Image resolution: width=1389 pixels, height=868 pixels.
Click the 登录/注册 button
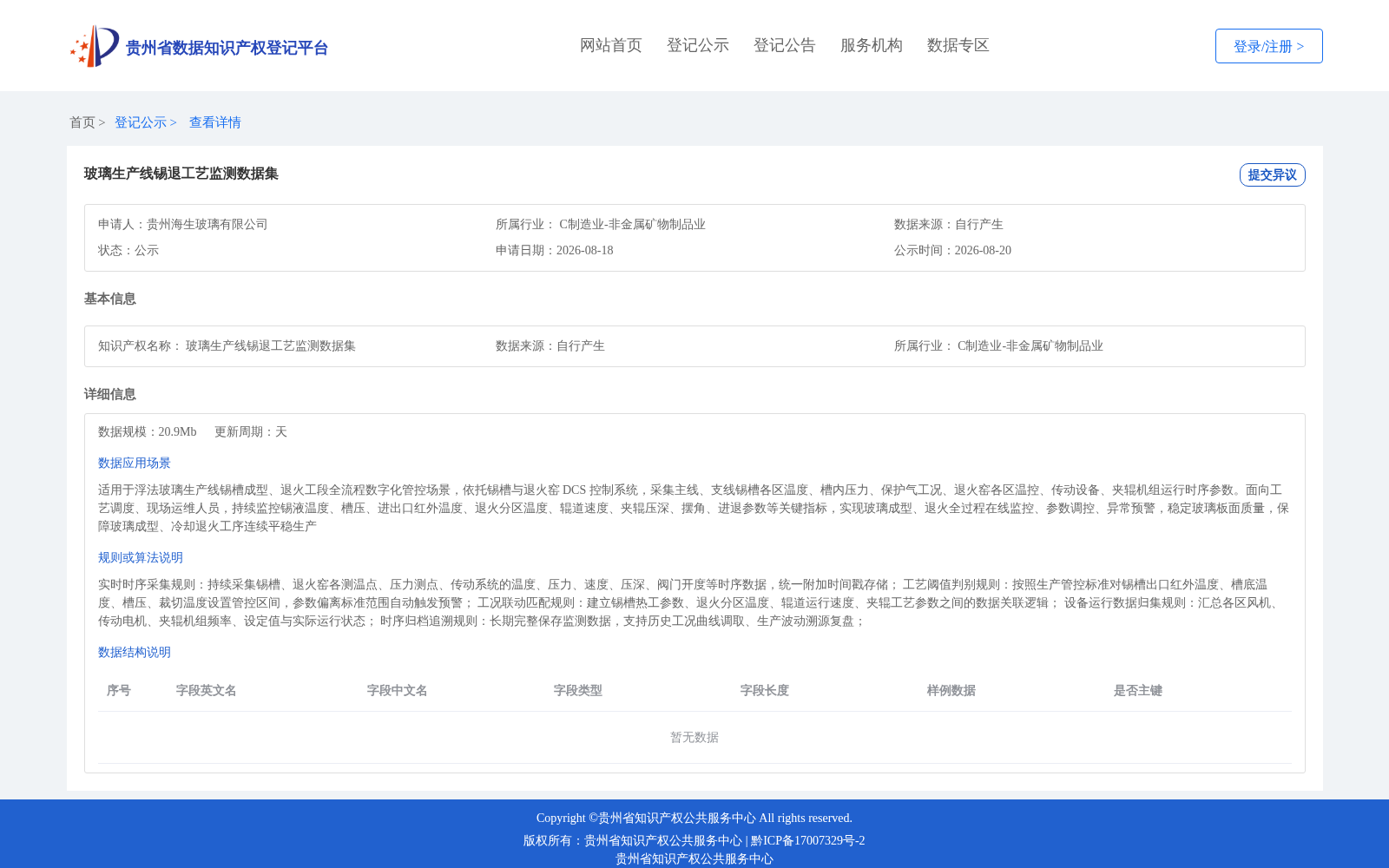(1268, 46)
